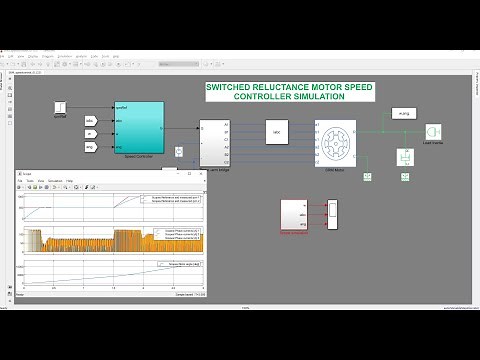
Task: Open the Analysis menu in Simulink
Action: [81, 56]
